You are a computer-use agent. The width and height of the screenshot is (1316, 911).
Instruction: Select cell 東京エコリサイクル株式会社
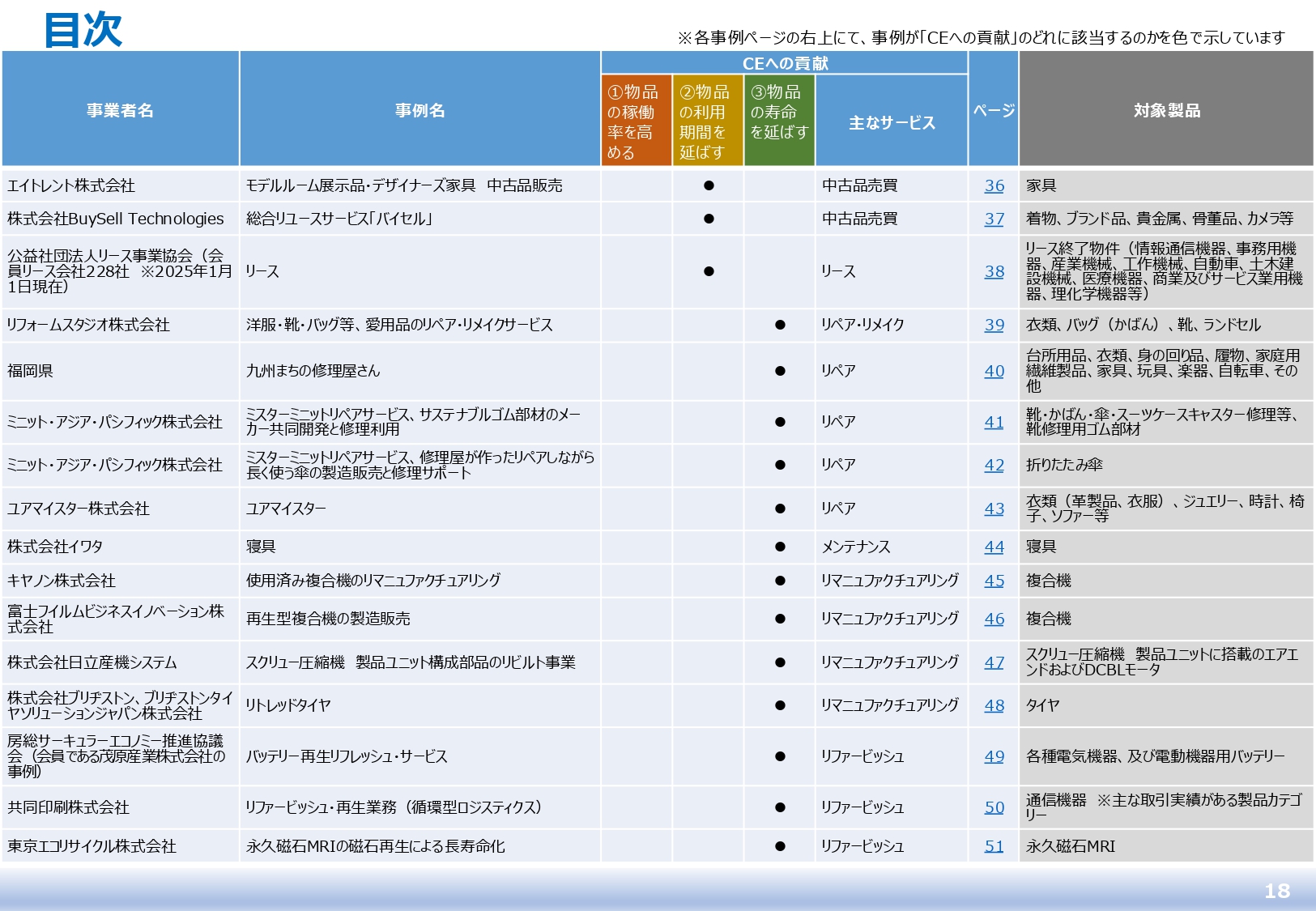[x=120, y=846]
